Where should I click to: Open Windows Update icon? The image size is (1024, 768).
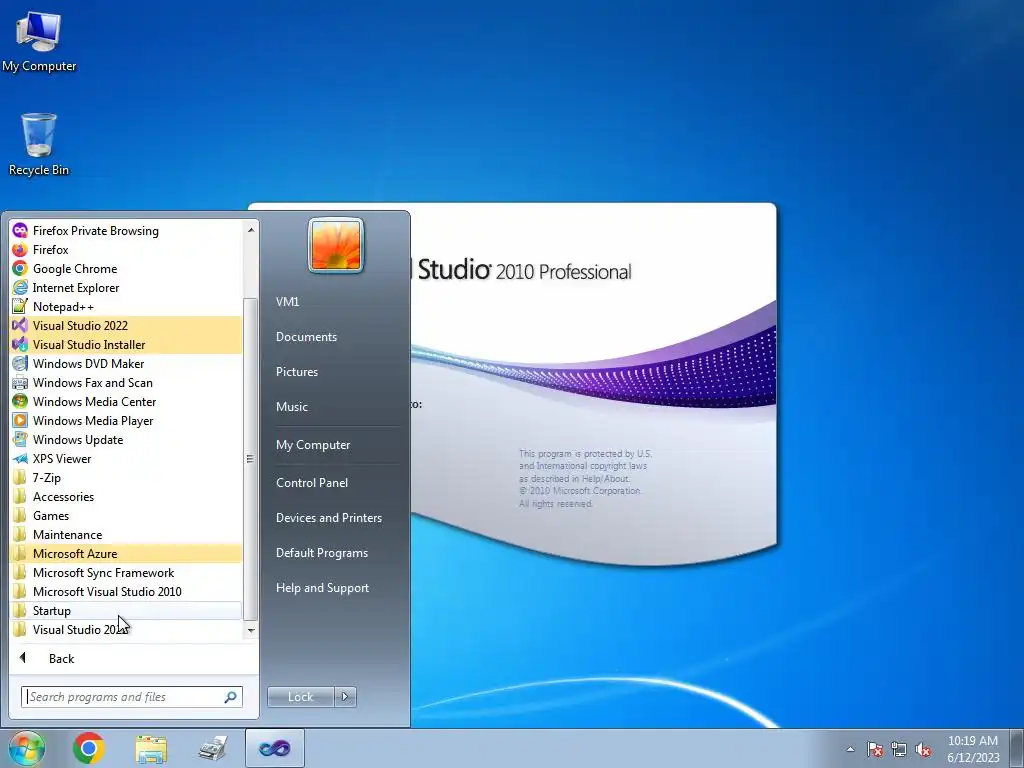20,440
